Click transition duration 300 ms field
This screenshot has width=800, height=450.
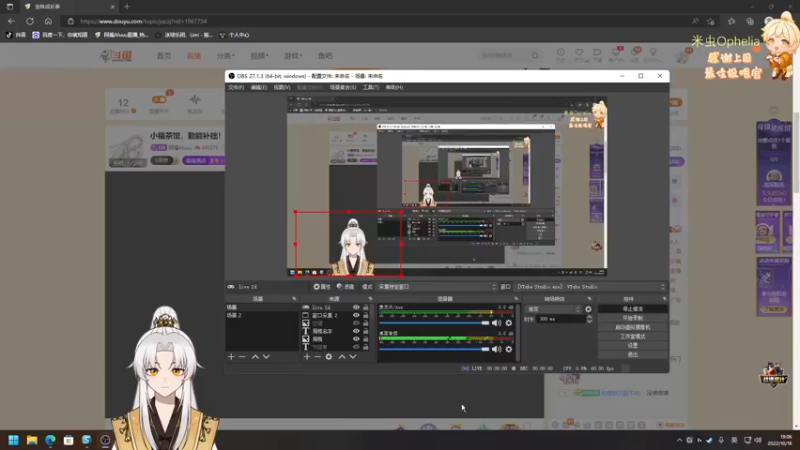point(560,319)
